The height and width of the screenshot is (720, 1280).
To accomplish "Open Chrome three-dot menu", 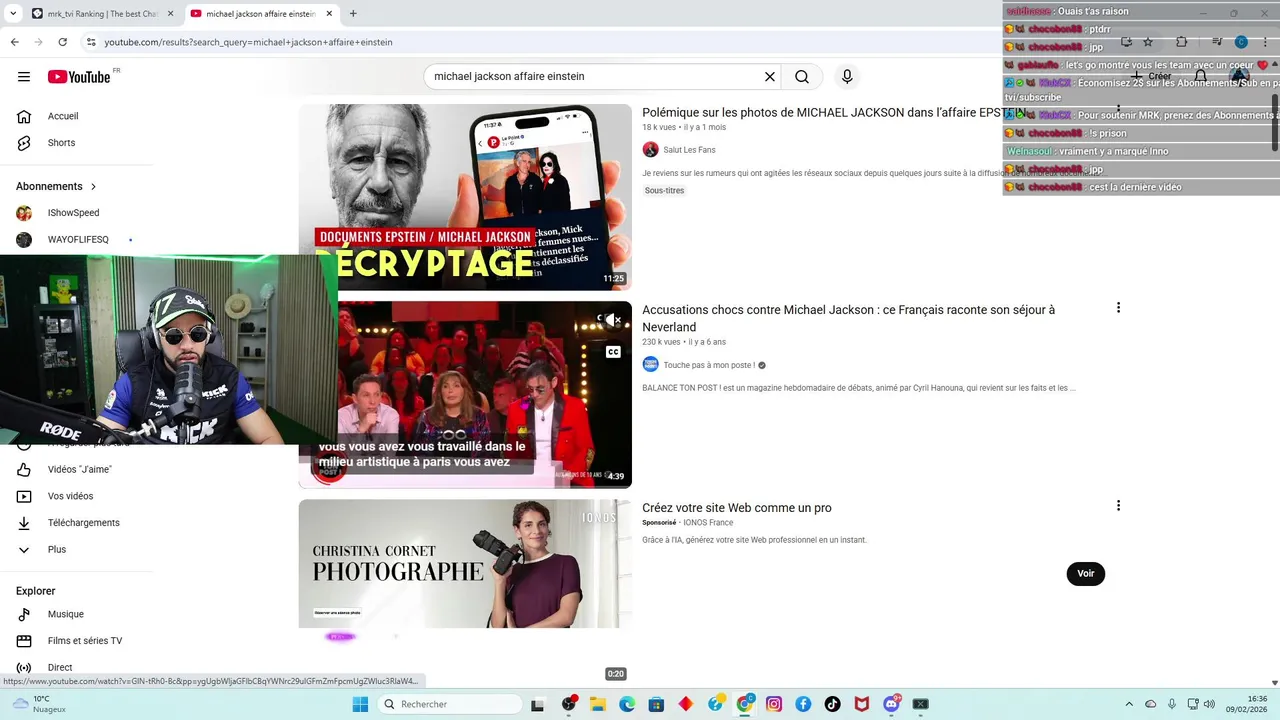I will tap(1265, 42).
